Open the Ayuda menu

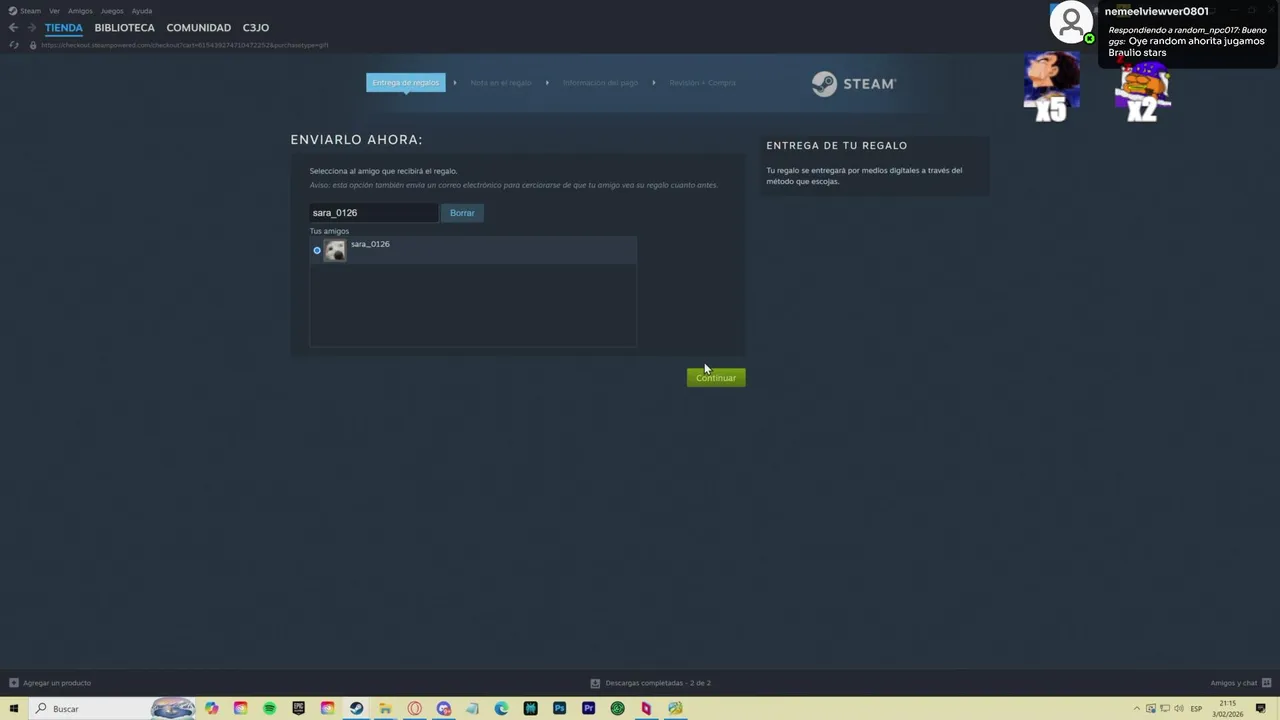tap(142, 11)
